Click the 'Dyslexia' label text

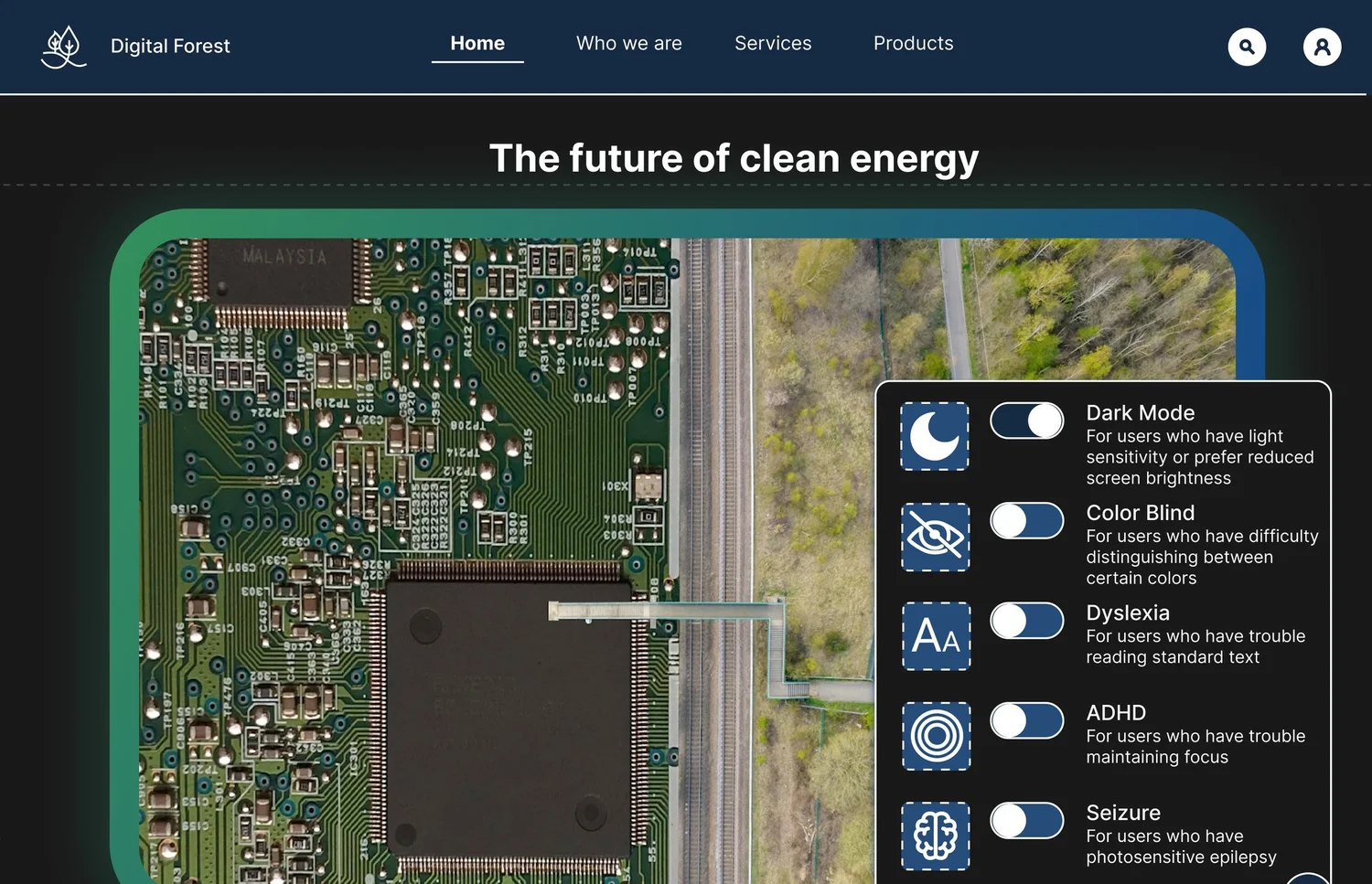pyautogui.click(x=1128, y=612)
